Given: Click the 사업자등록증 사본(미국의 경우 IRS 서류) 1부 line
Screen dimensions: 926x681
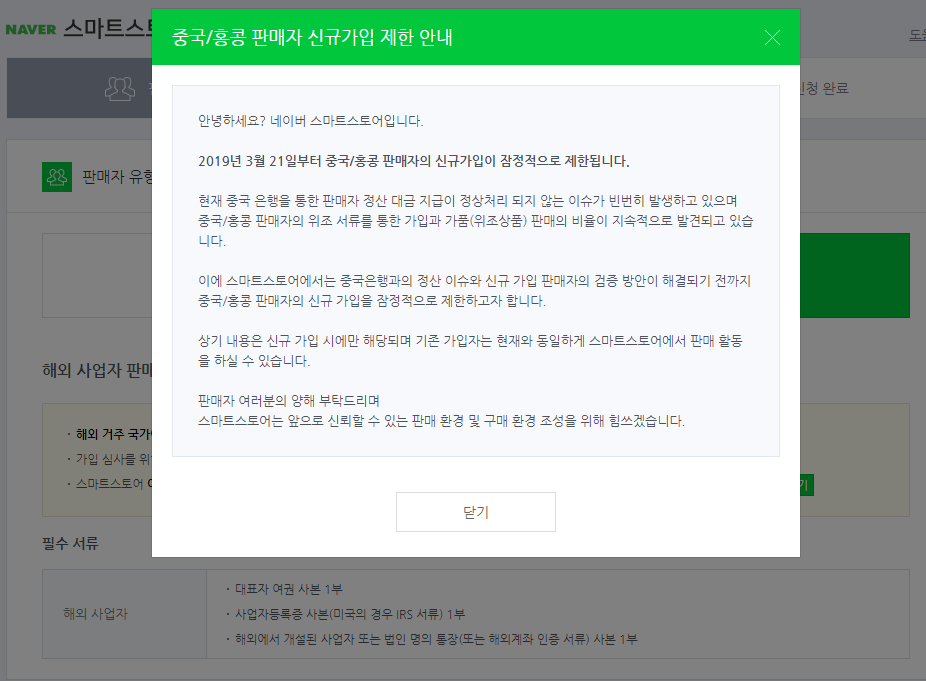Looking at the screenshot, I should click(x=350, y=614).
